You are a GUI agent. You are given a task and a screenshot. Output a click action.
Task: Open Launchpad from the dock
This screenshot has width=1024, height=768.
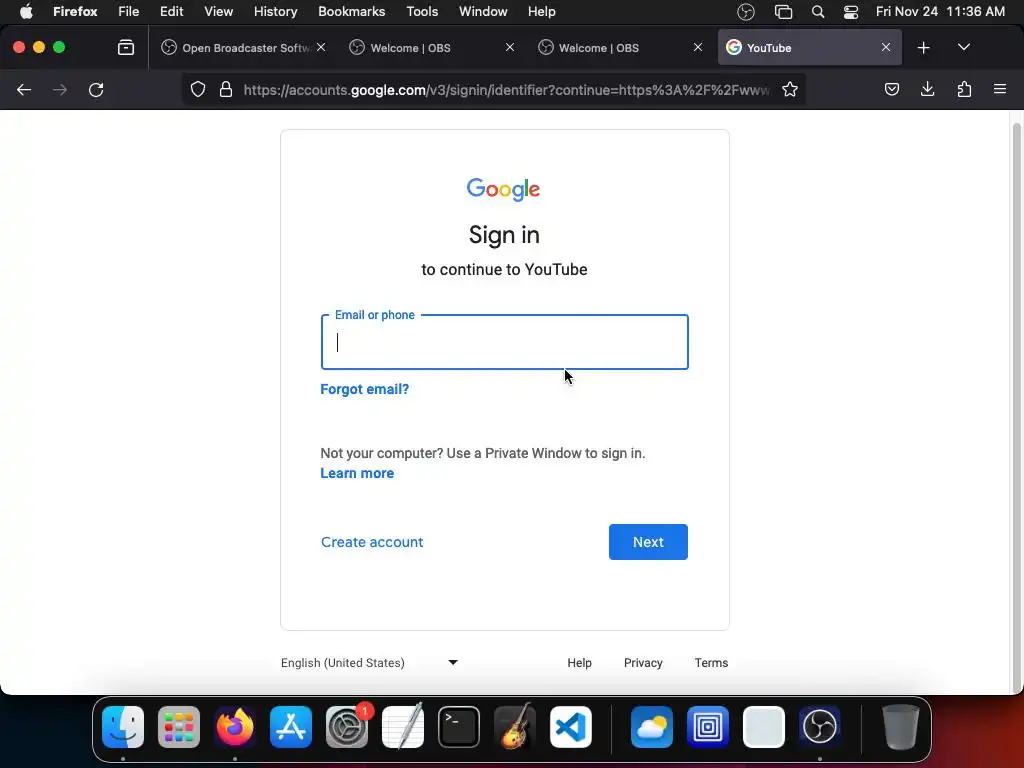point(179,727)
